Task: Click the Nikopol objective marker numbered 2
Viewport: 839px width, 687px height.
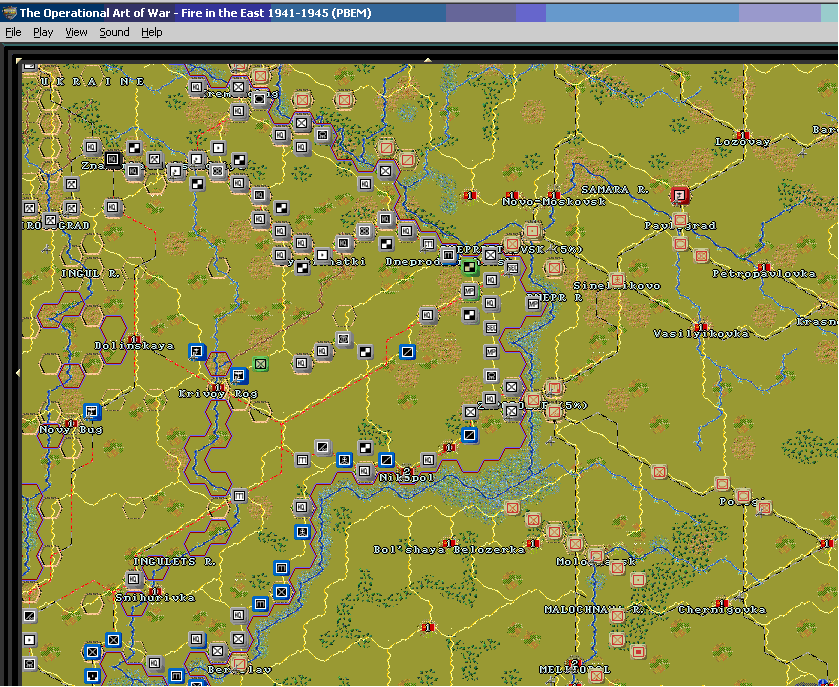Action: (407, 470)
